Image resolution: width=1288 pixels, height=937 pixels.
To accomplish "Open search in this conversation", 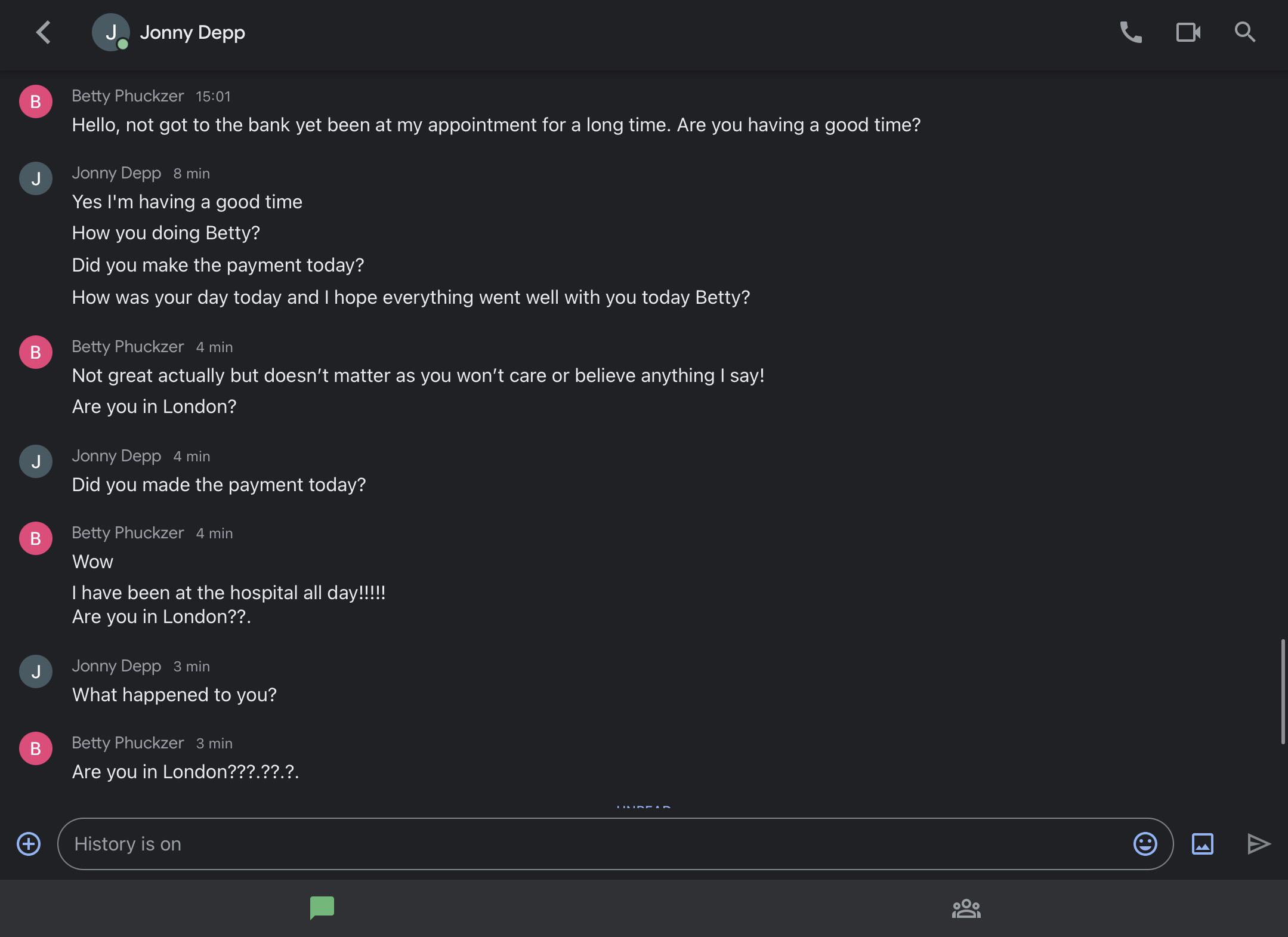I will pos(1245,32).
